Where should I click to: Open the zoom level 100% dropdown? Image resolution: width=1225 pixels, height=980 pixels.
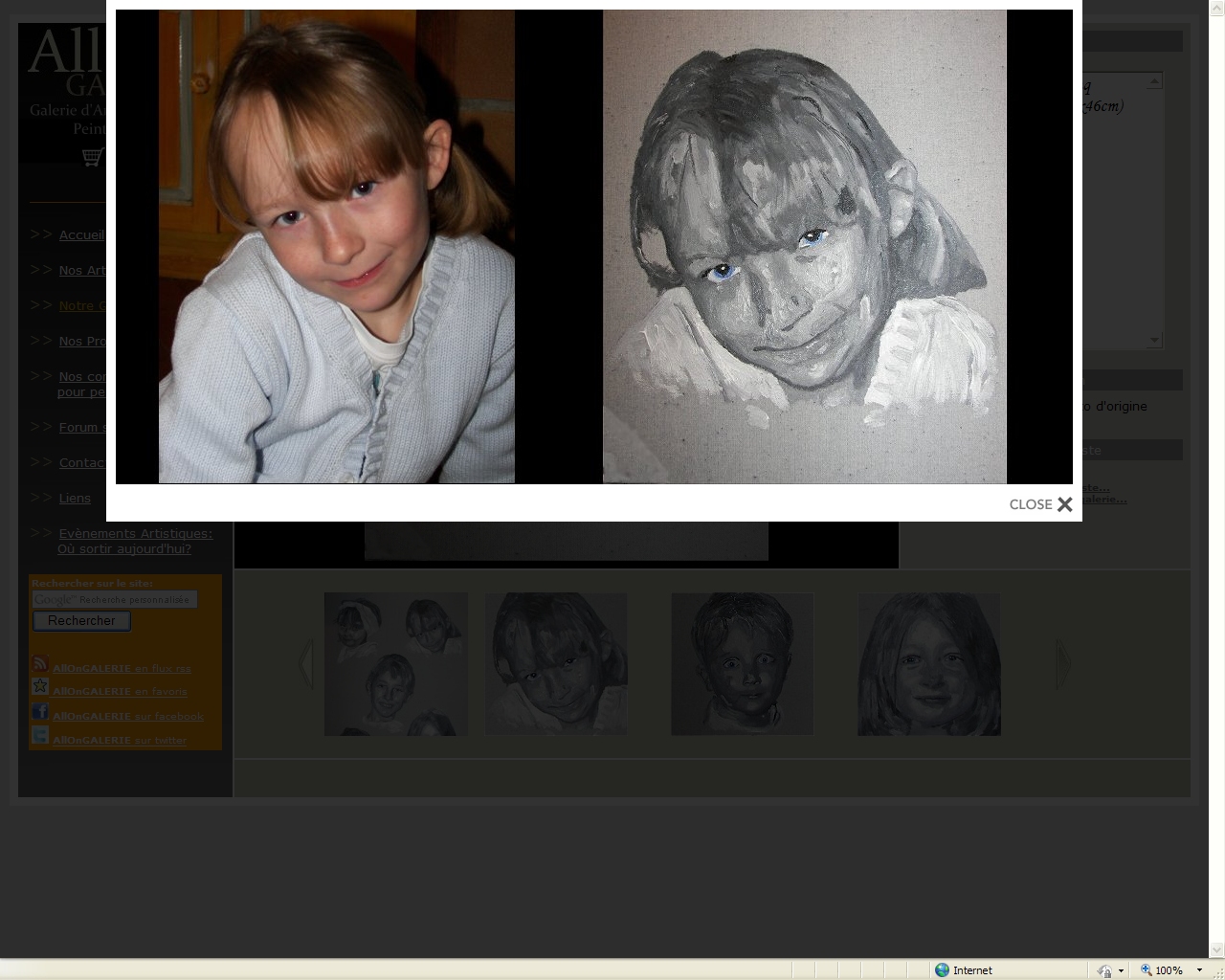[1199, 969]
